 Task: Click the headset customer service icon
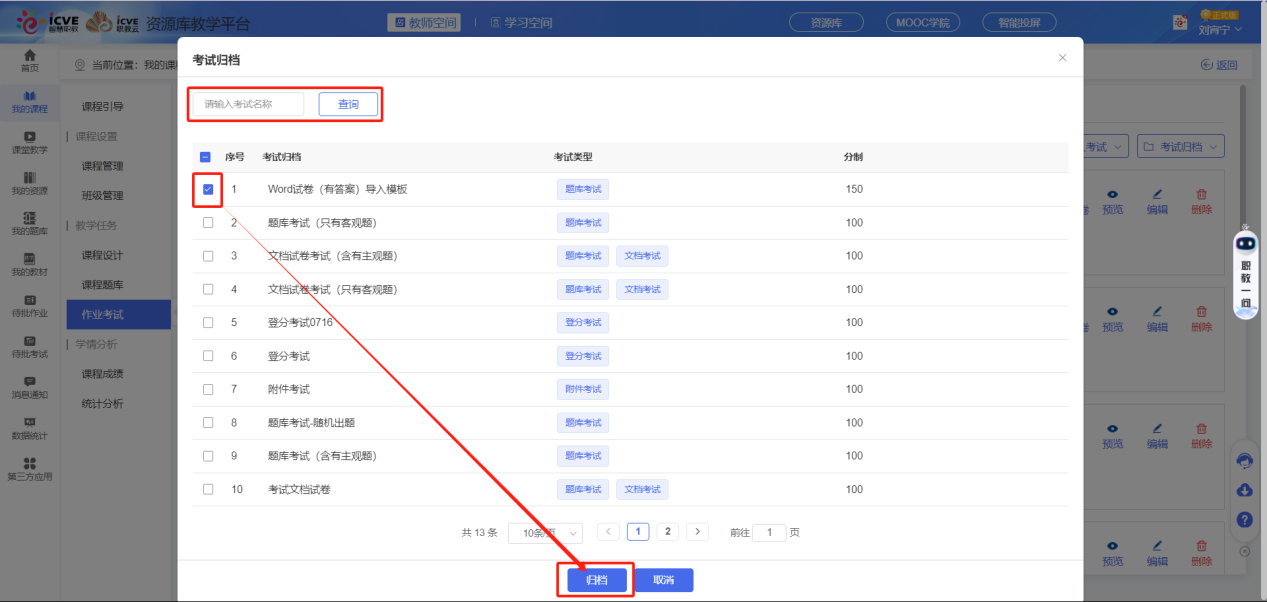[1245, 461]
